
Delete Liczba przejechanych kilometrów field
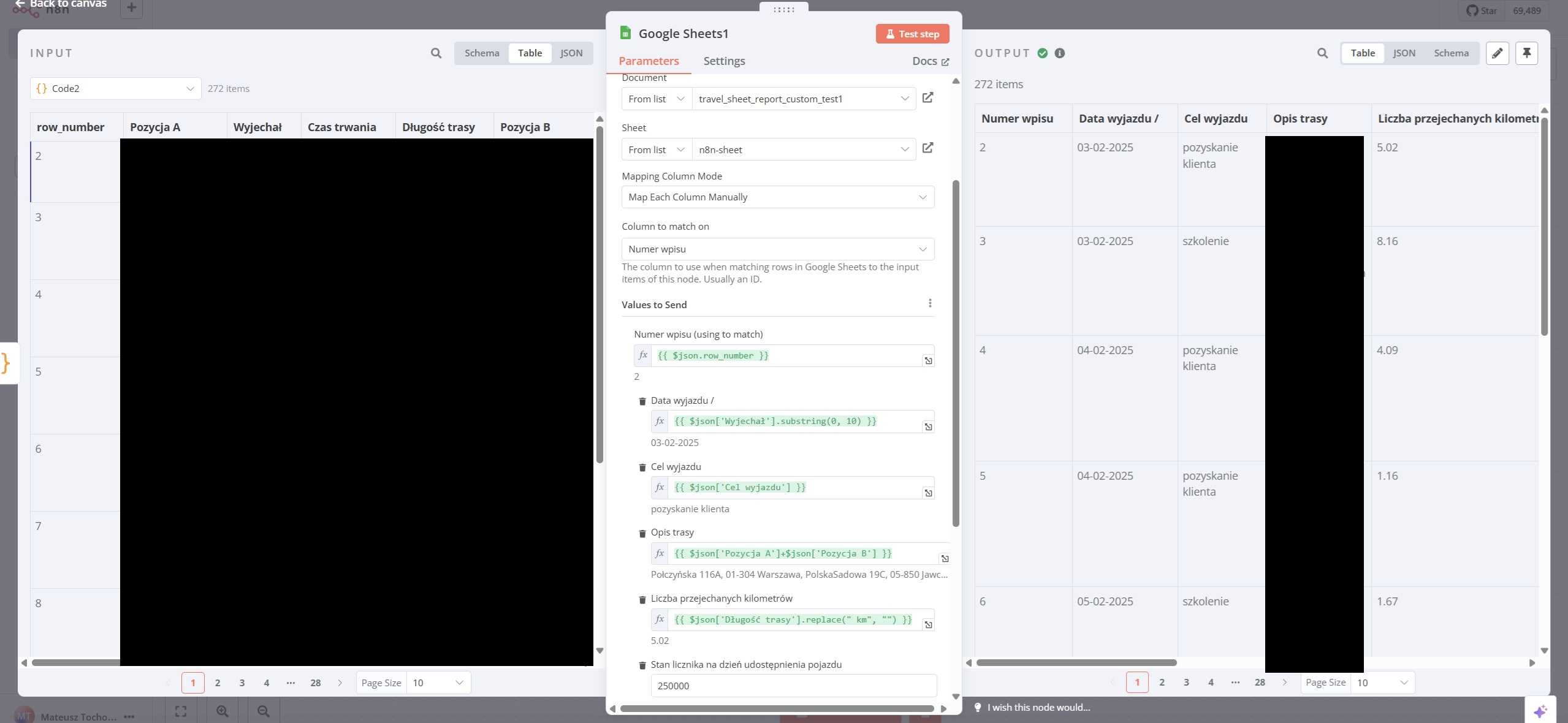[x=642, y=600]
